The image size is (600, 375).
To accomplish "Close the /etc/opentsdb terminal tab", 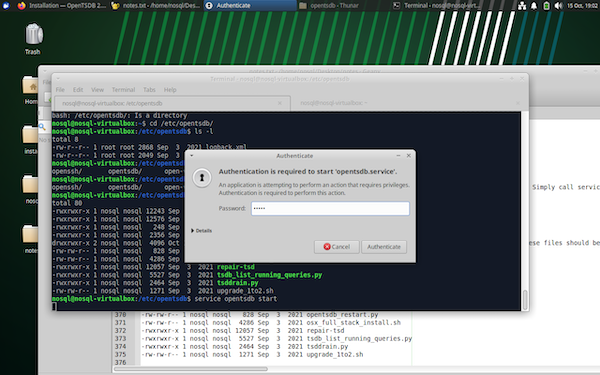I will [x=280, y=103].
